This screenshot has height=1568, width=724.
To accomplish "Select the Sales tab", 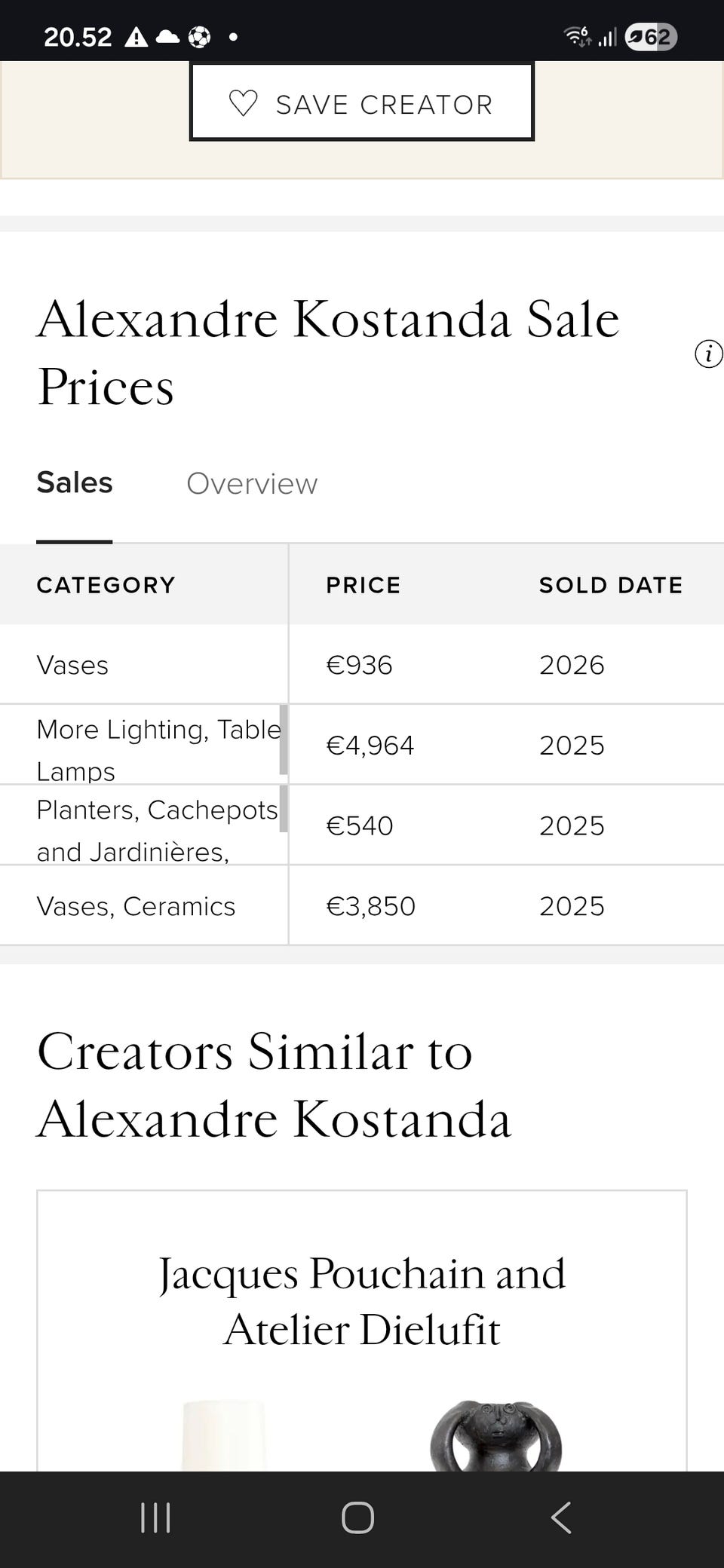I will 75,483.
